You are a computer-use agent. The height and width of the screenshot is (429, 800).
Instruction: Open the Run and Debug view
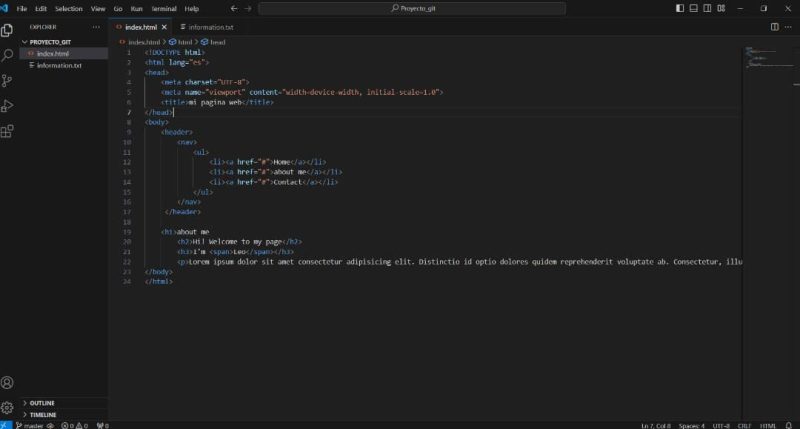[x=7, y=106]
